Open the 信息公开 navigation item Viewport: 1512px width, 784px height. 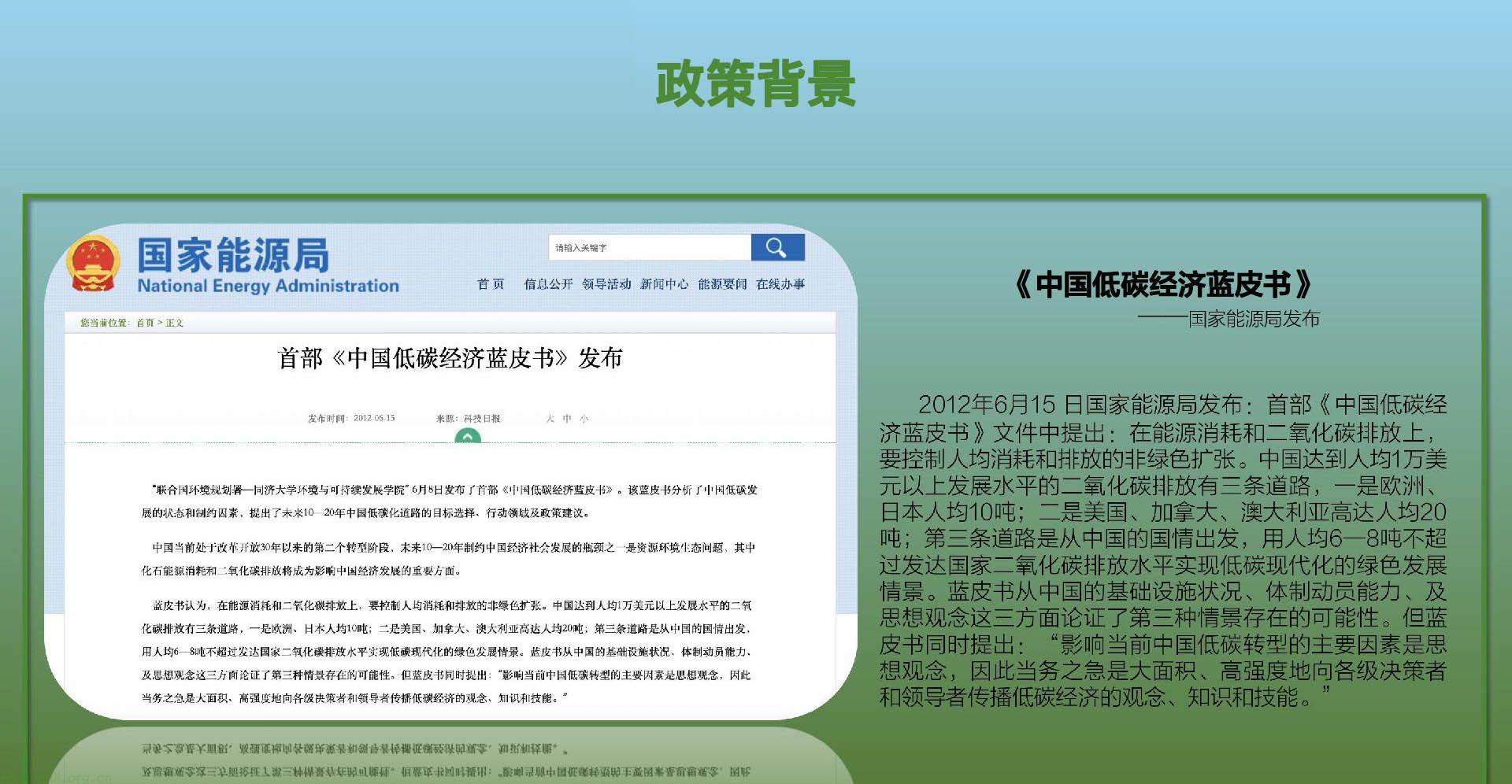pyautogui.click(x=548, y=284)
